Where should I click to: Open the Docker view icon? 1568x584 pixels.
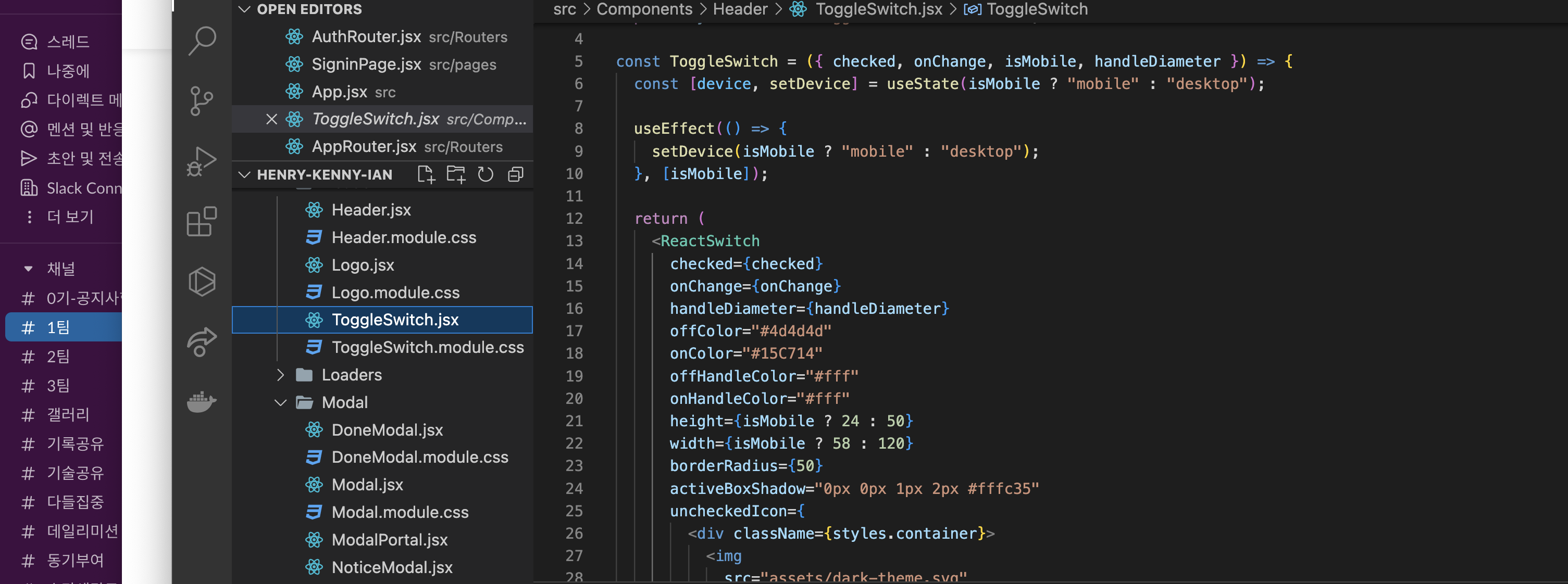[x=202, y=401]
